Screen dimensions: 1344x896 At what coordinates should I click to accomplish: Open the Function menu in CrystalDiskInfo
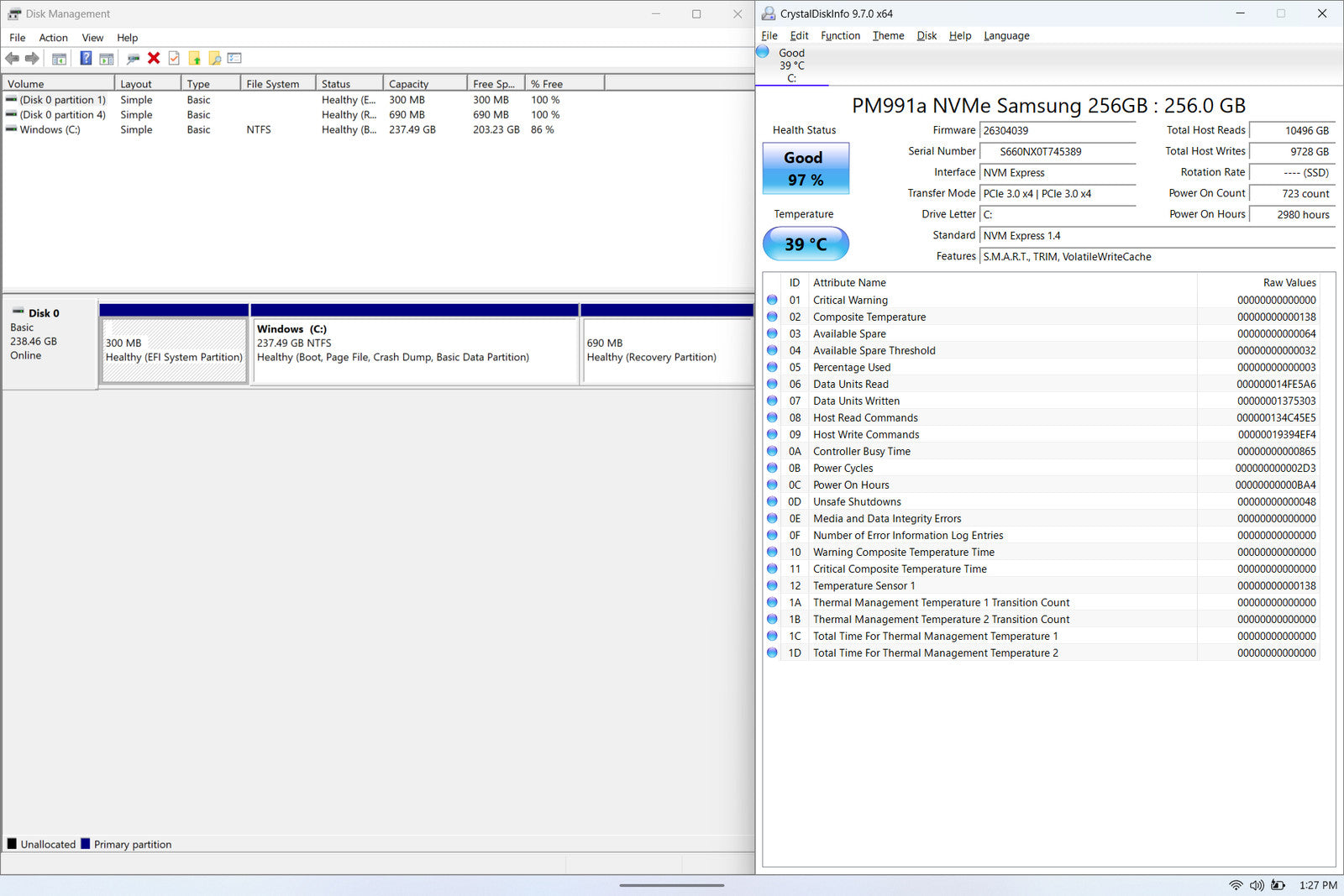pyautogui.click(x=840, y=35)
